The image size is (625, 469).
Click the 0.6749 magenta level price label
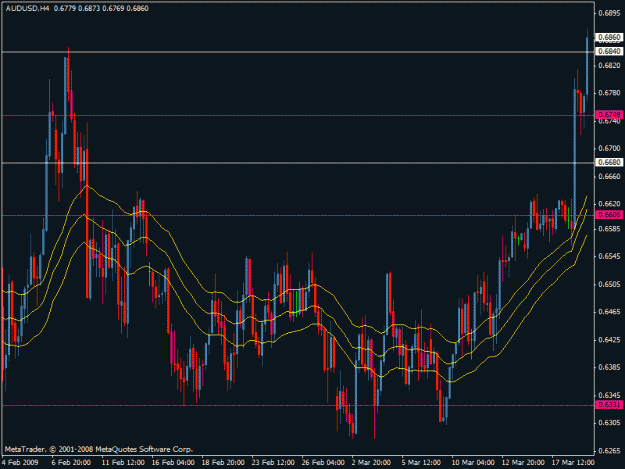(x=609, y=115)
